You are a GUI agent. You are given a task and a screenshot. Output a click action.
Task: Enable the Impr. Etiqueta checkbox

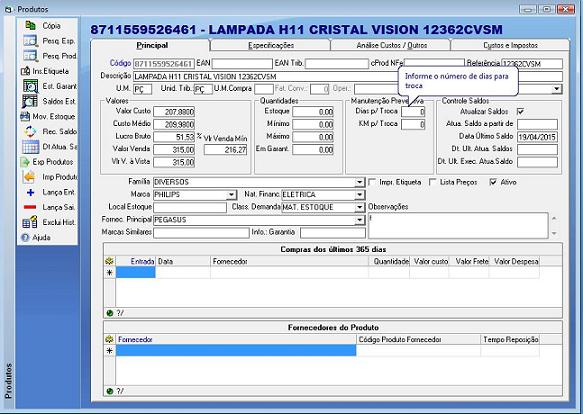coord(372,182)
